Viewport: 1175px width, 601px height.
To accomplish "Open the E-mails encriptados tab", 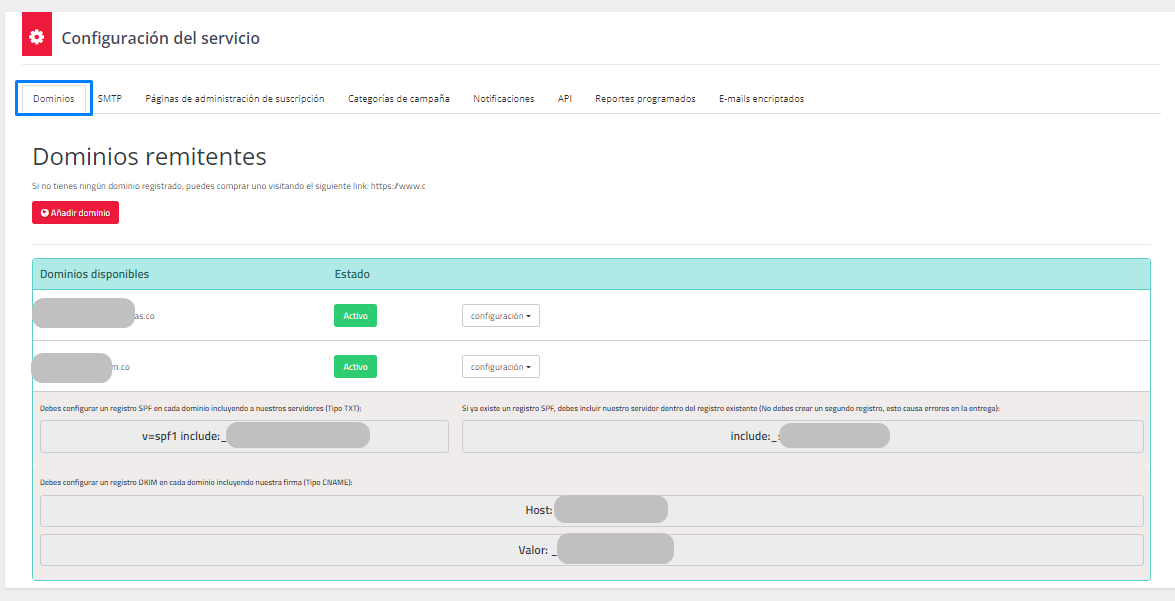I will 761,99.
